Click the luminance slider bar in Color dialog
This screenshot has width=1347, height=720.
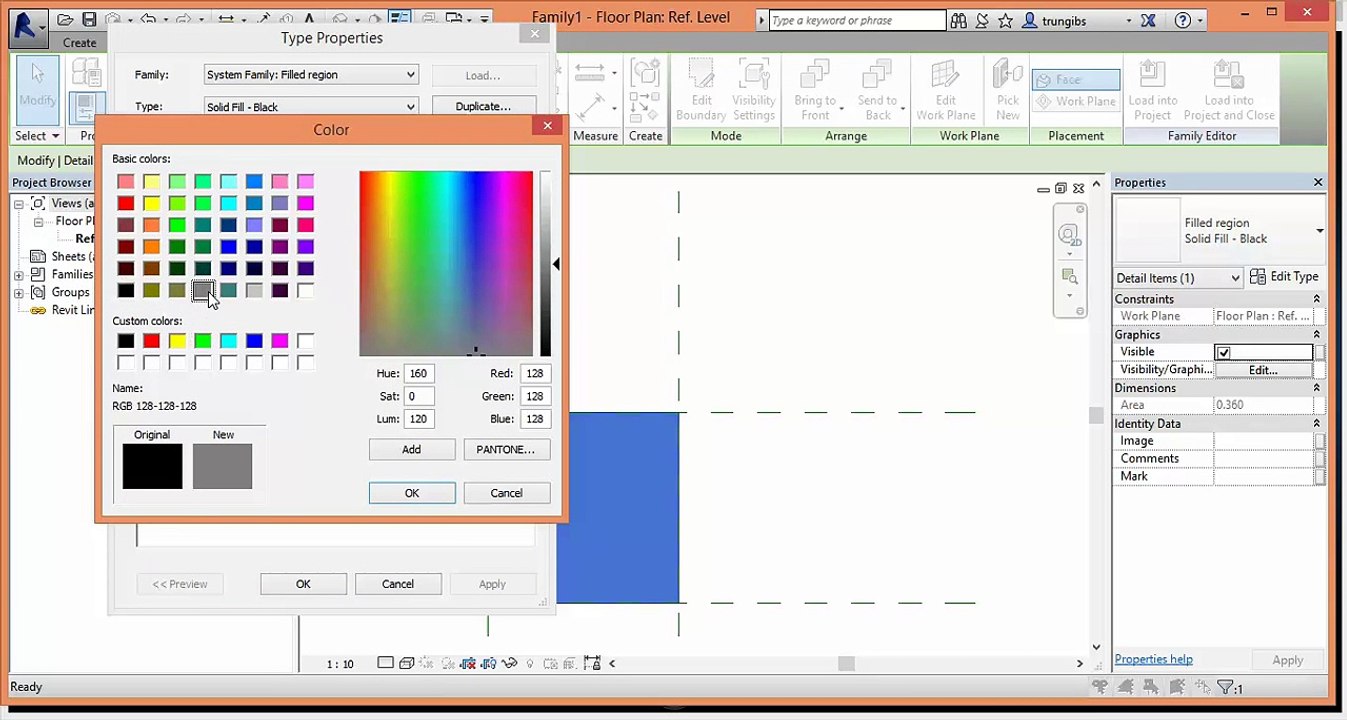[545, 264]
